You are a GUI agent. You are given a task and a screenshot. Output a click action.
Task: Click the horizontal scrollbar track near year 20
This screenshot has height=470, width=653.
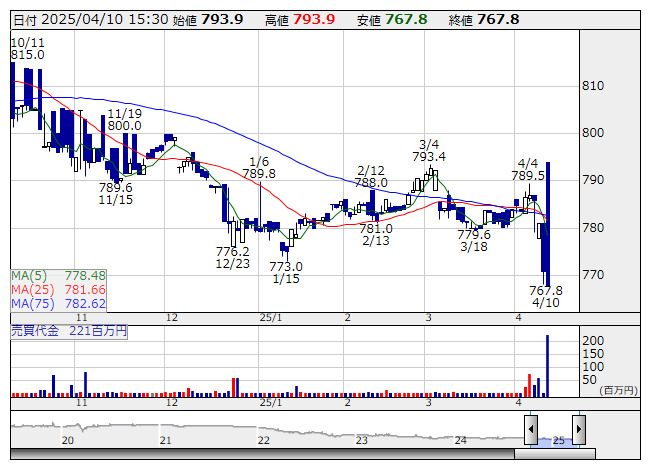point(67,454)
